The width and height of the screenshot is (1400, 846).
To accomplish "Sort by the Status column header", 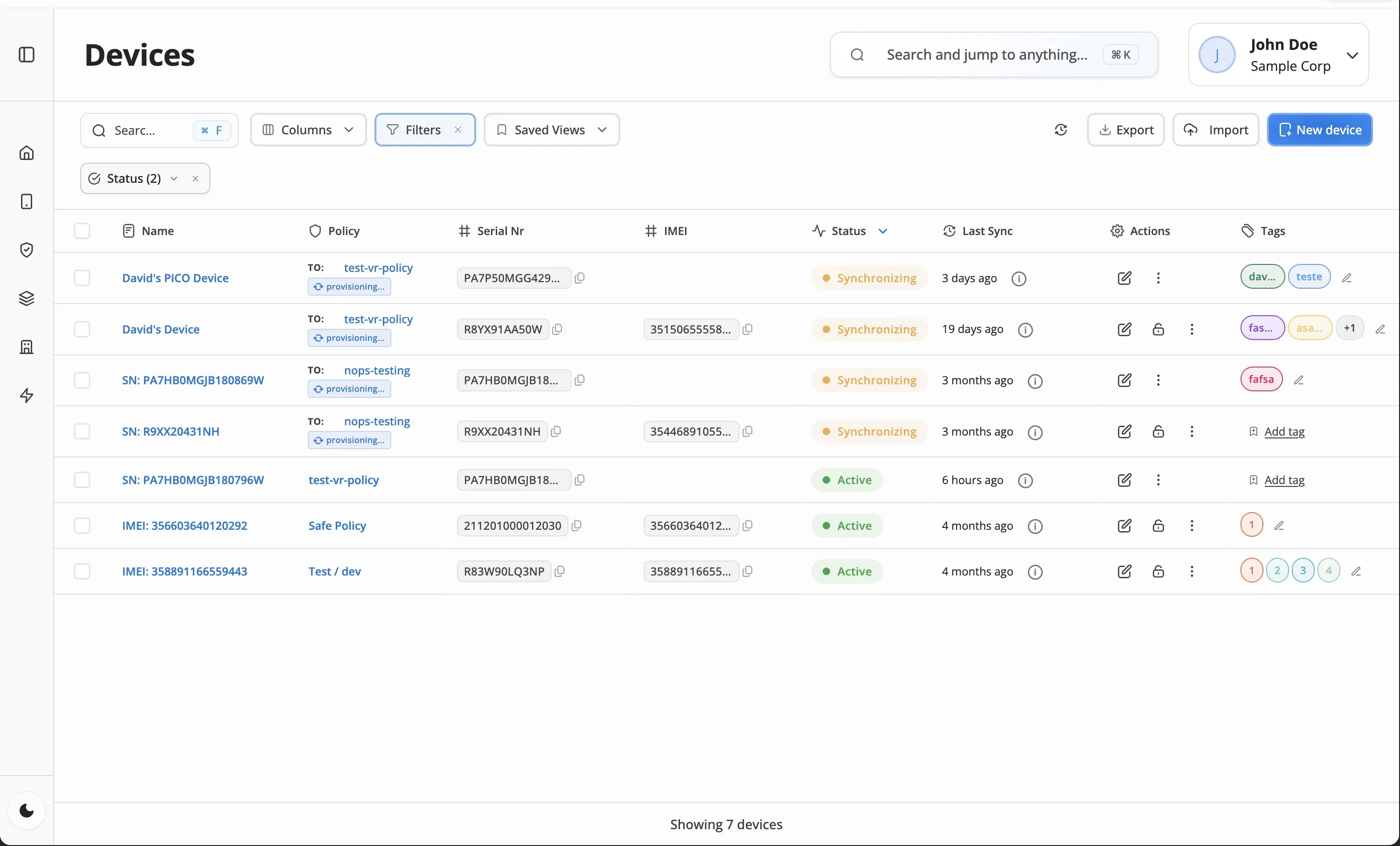I will [849, 231].
